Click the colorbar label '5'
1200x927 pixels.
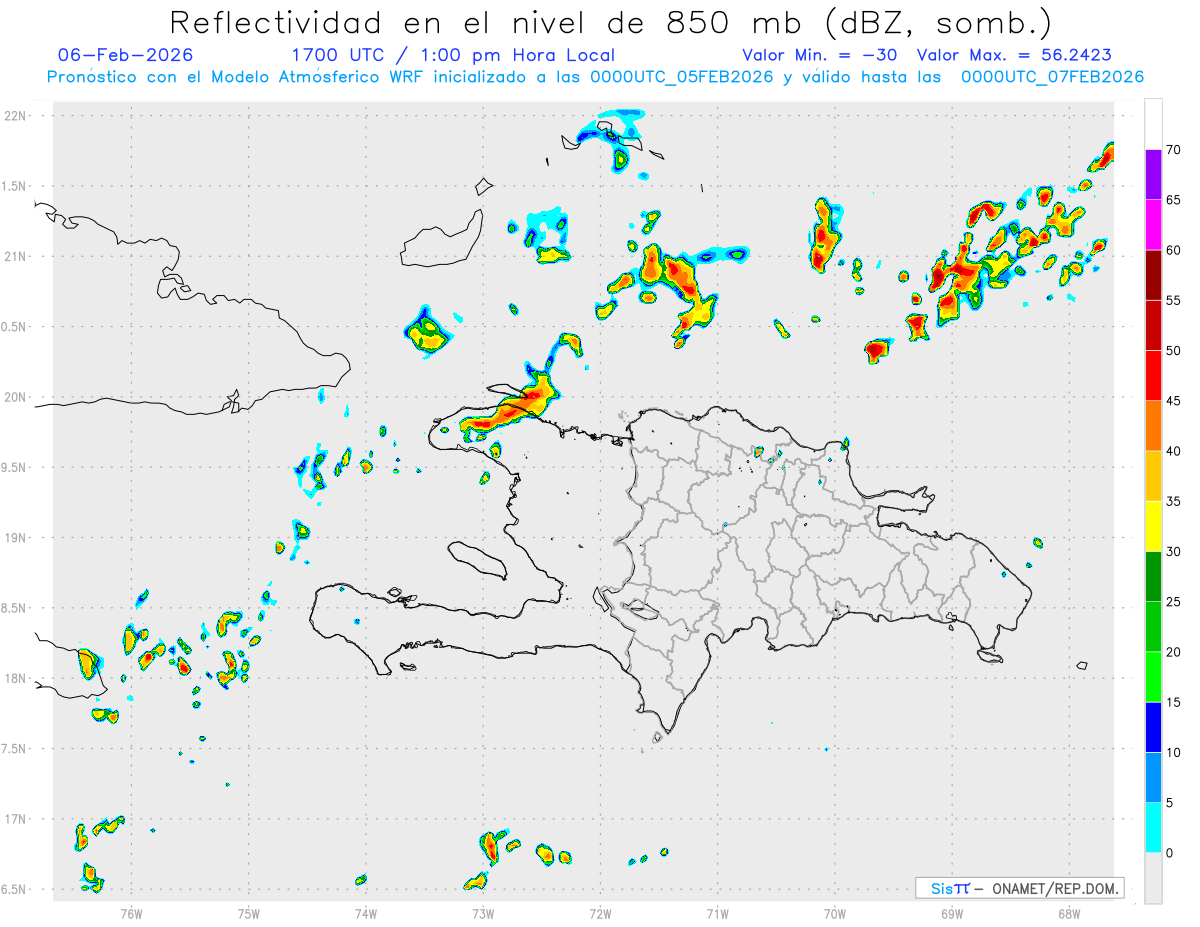tap(1169, 802)
